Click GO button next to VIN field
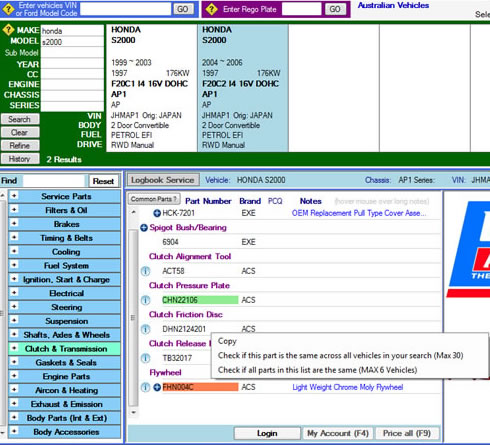Image resolution: width=490 pixels, height=445 pixels. click(183, 9)
